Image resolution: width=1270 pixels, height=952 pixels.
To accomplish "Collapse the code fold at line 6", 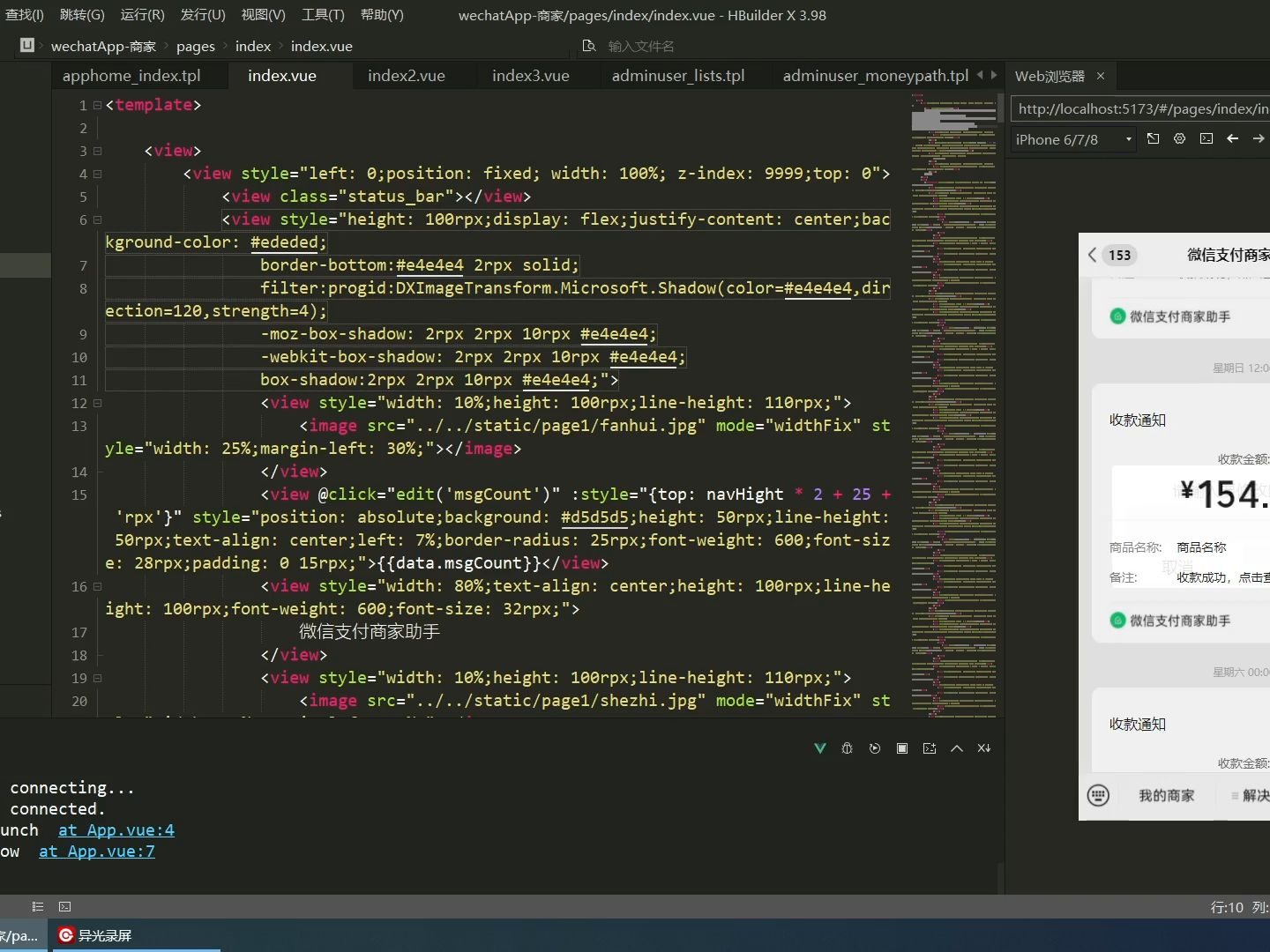I will tap(98, 219).
